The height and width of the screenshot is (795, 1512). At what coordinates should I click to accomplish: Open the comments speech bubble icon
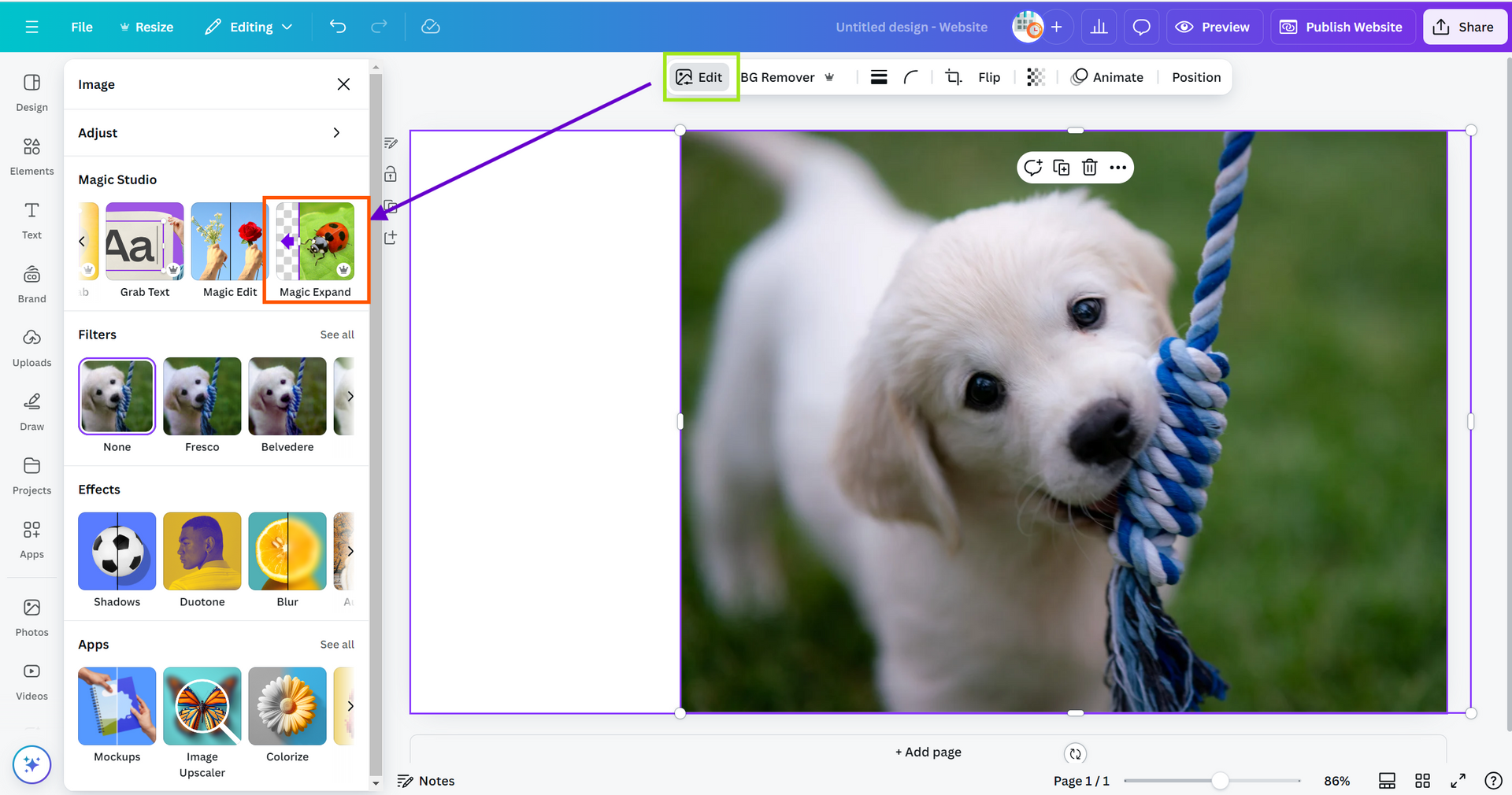click(1141, 27)
